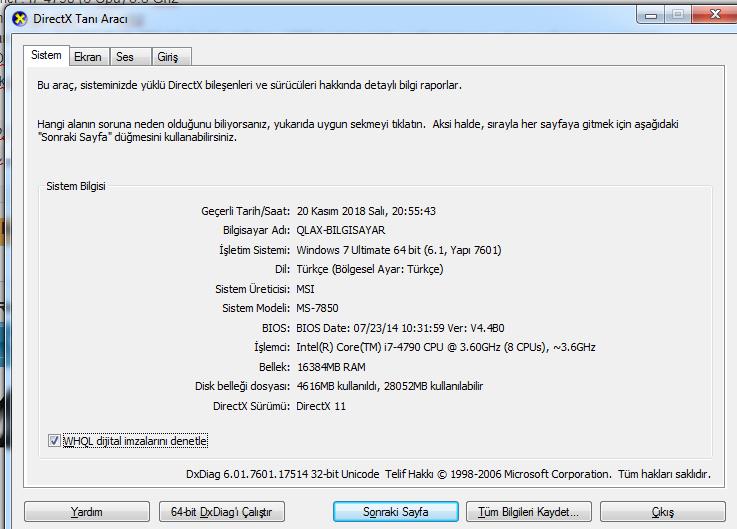Click the window title DirectX Tanı Aracı
This screenshot has height=529, width=737.
pos(80,19)
